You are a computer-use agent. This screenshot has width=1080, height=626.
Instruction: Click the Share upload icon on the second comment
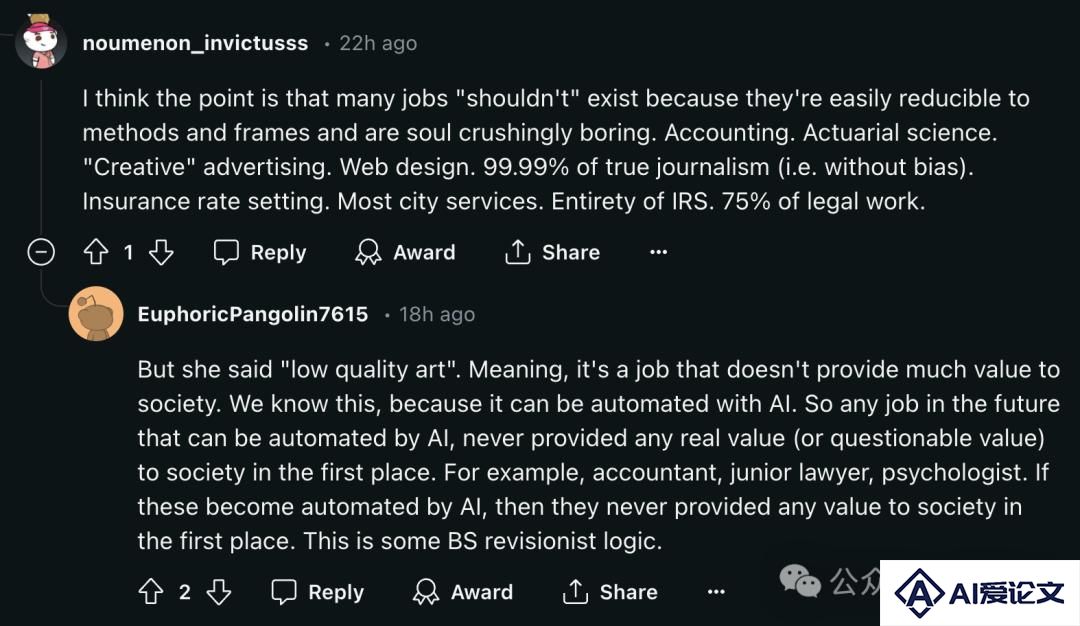(x=575, y=592)
